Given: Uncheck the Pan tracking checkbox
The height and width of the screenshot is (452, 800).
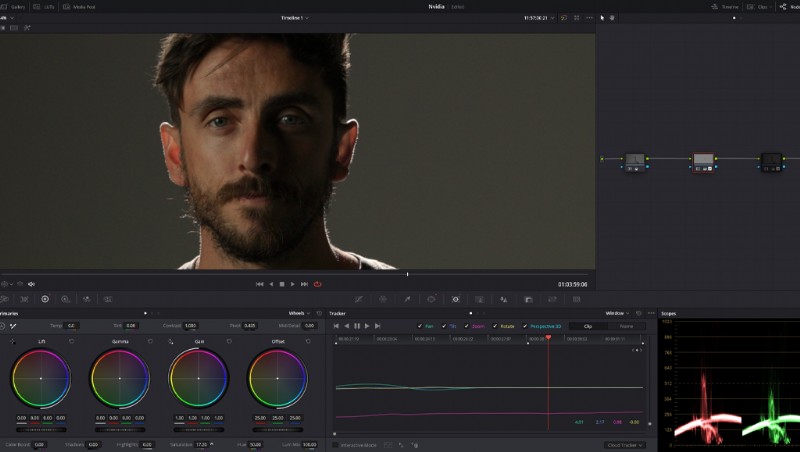Looking at the screenshot, I should (x=420, y=326).
